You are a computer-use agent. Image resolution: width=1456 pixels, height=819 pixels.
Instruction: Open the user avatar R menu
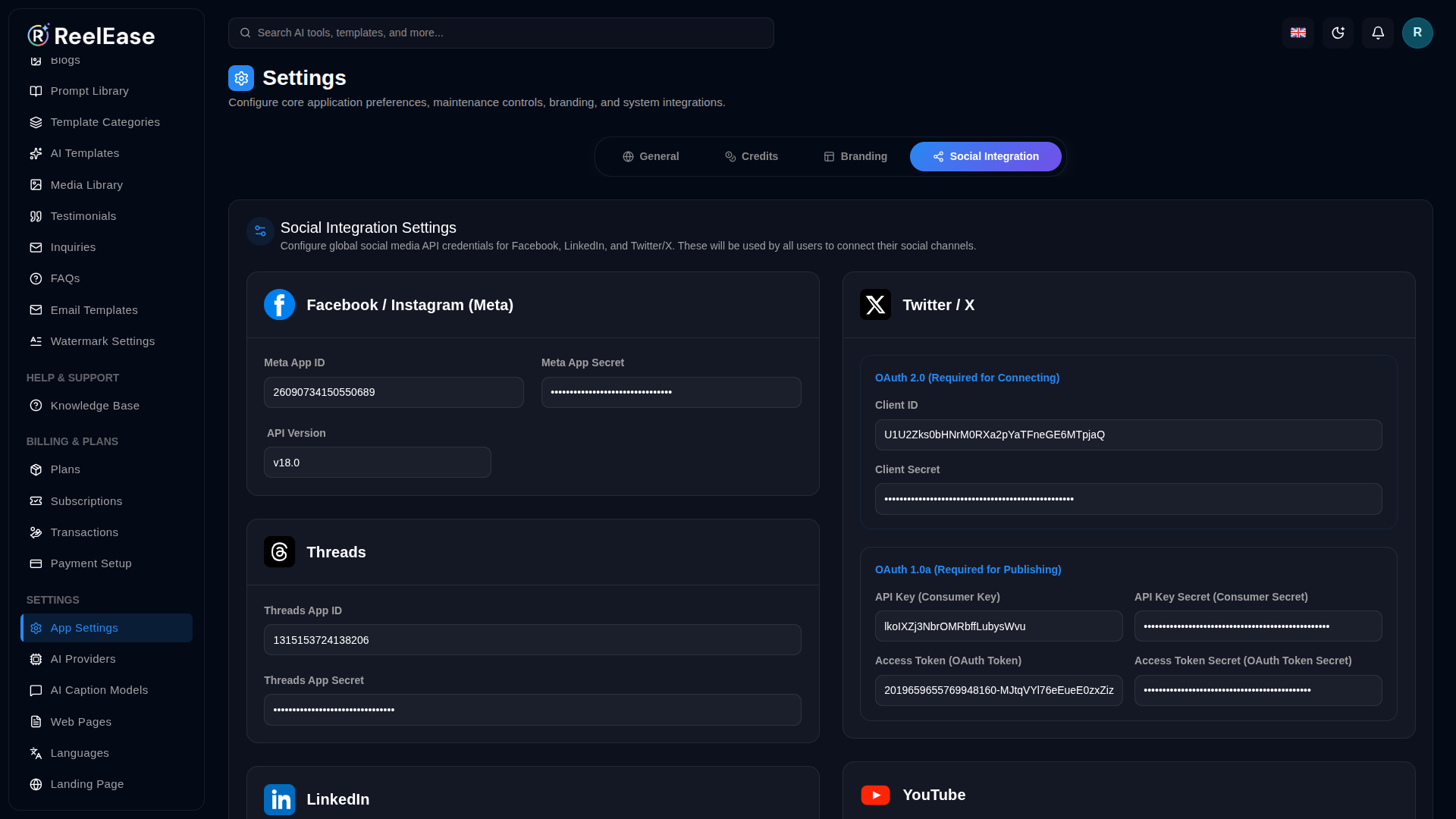pyautogui.click(x=1417, y=33)
